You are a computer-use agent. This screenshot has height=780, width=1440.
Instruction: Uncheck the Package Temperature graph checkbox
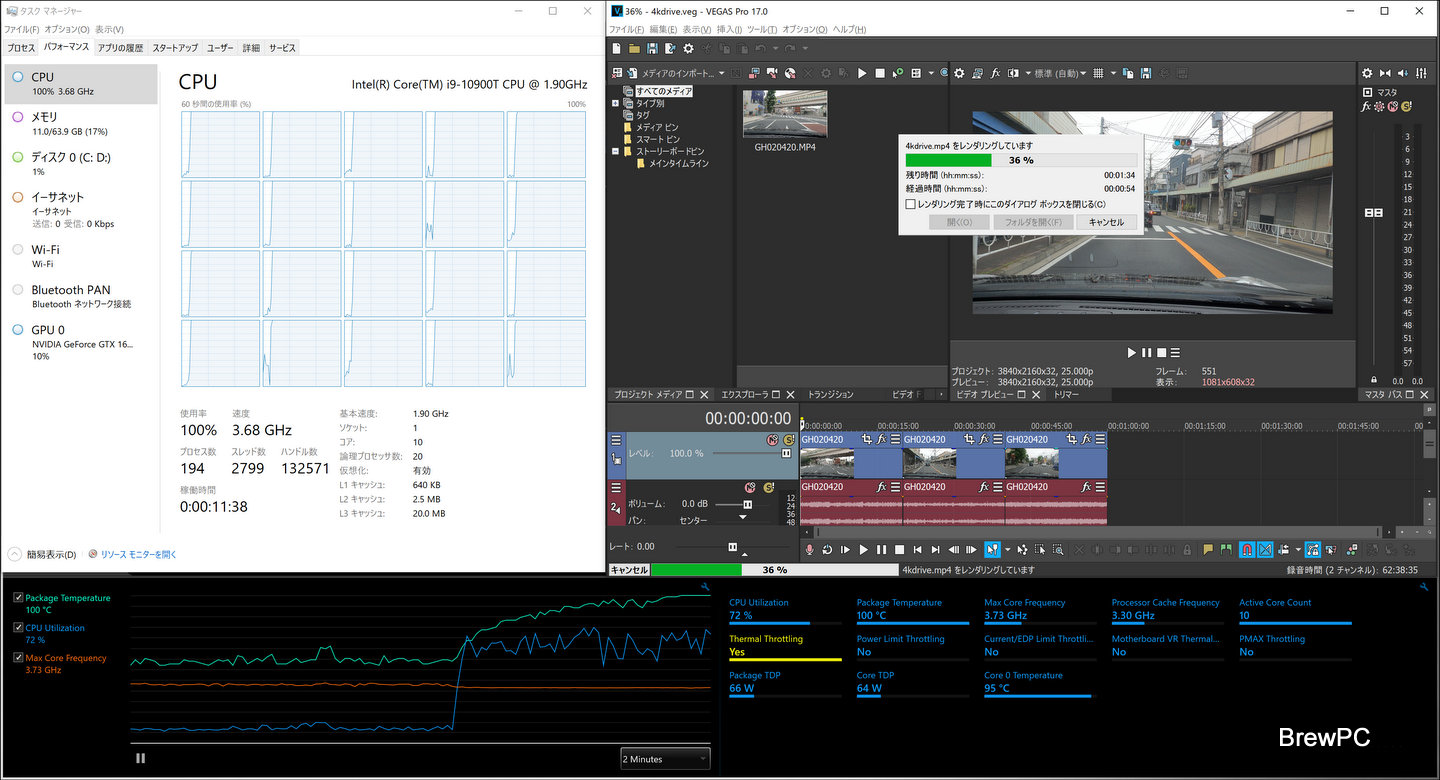pyautogui.click(x=18, y=598)
